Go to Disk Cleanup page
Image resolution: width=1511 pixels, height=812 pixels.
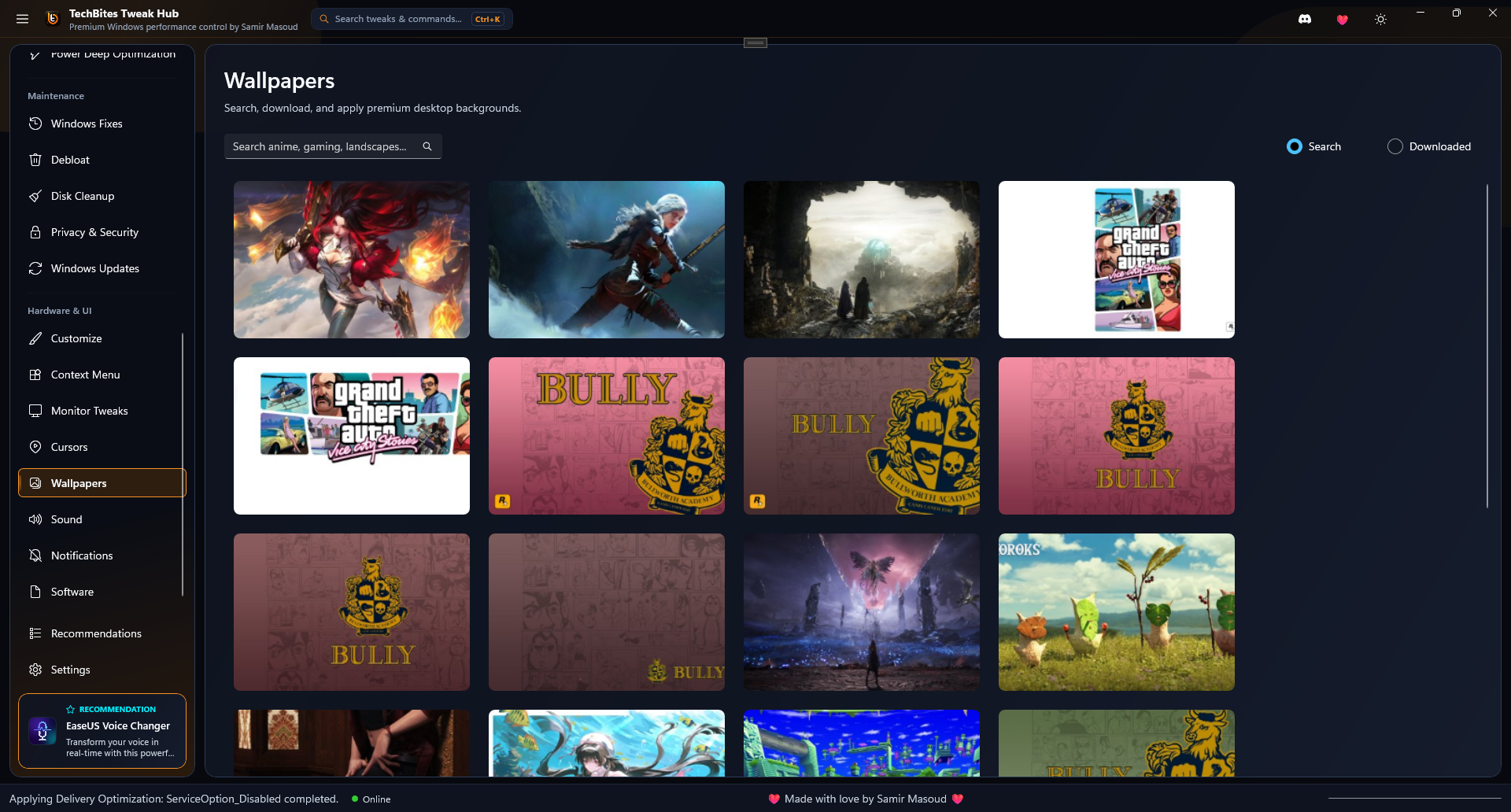102,196
